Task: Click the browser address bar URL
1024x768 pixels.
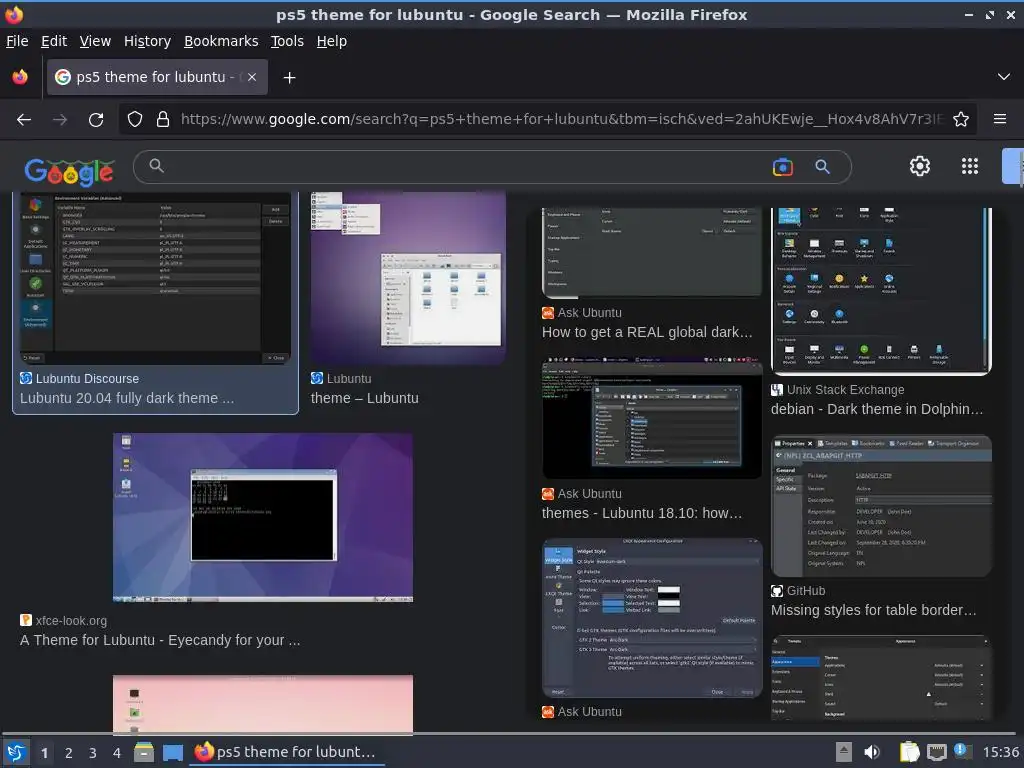Action: [562, 119]
